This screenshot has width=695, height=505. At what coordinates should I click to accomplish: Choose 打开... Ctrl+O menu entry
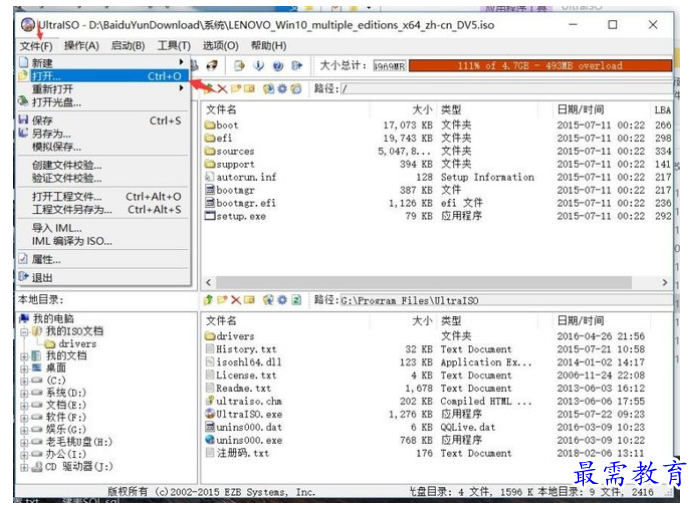click(x=104, y=76)
